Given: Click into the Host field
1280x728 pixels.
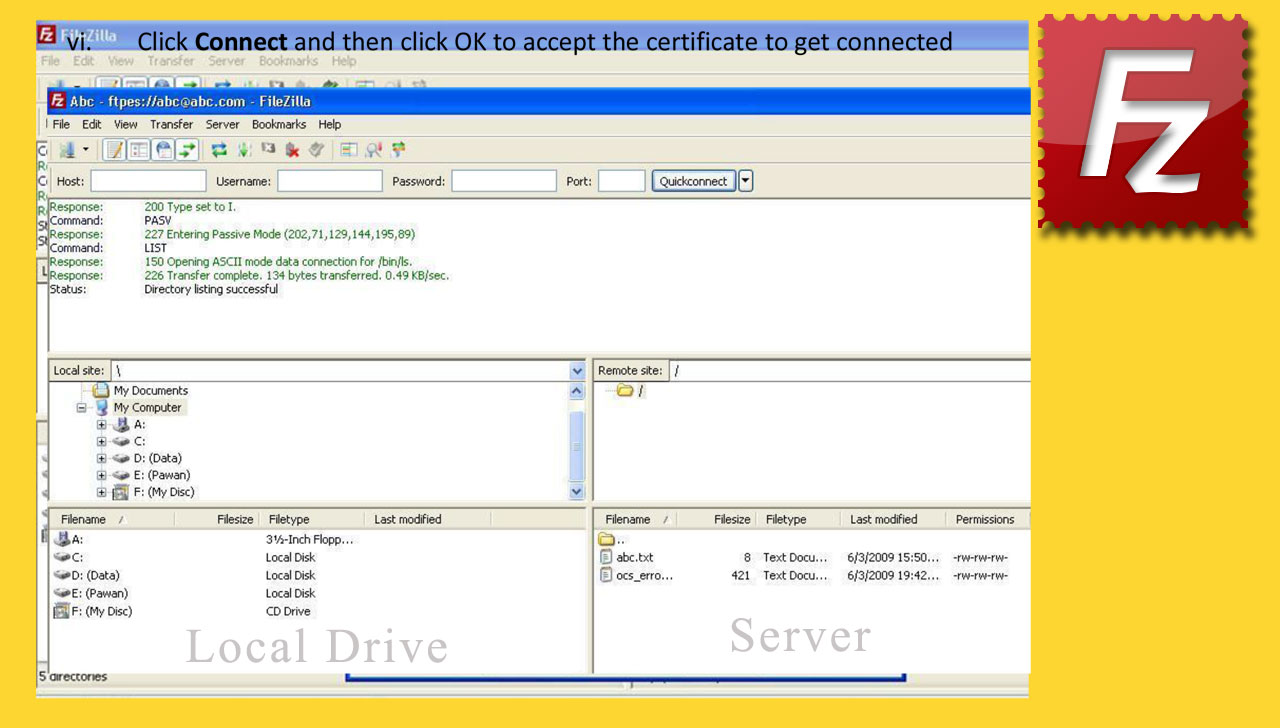Looking at the screenshot, I should 148,182.
